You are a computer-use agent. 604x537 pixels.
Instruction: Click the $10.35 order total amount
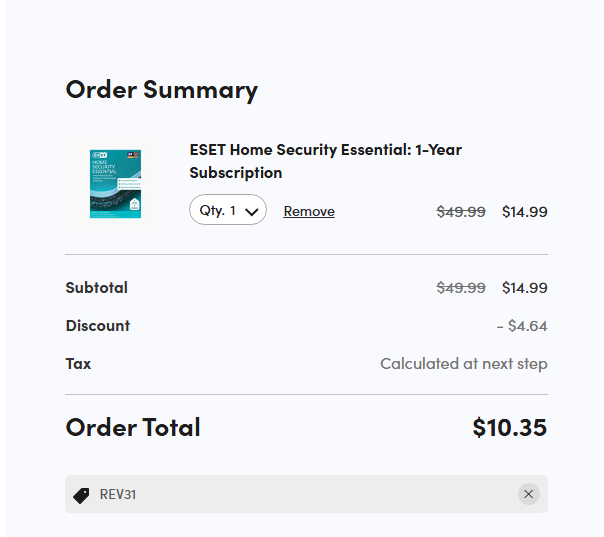509,428
